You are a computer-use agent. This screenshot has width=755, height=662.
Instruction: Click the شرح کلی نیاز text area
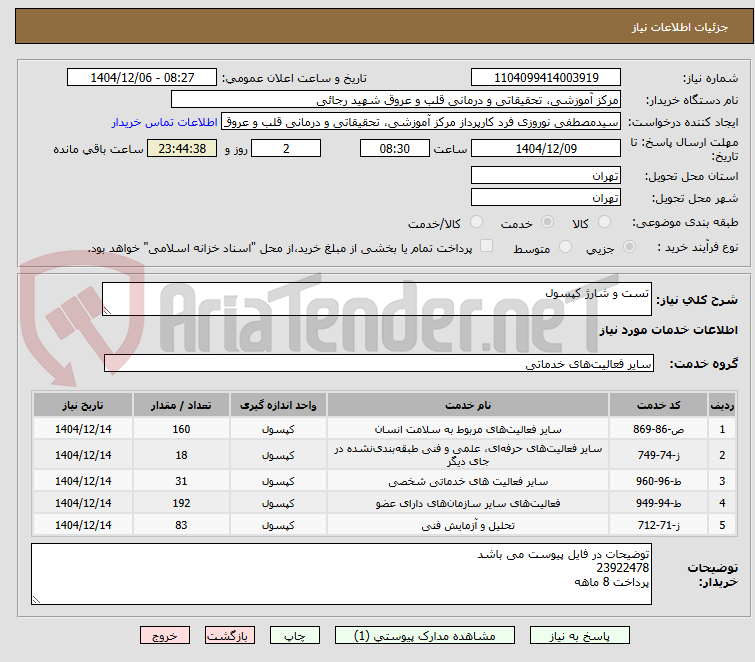(x=377, y=299)
